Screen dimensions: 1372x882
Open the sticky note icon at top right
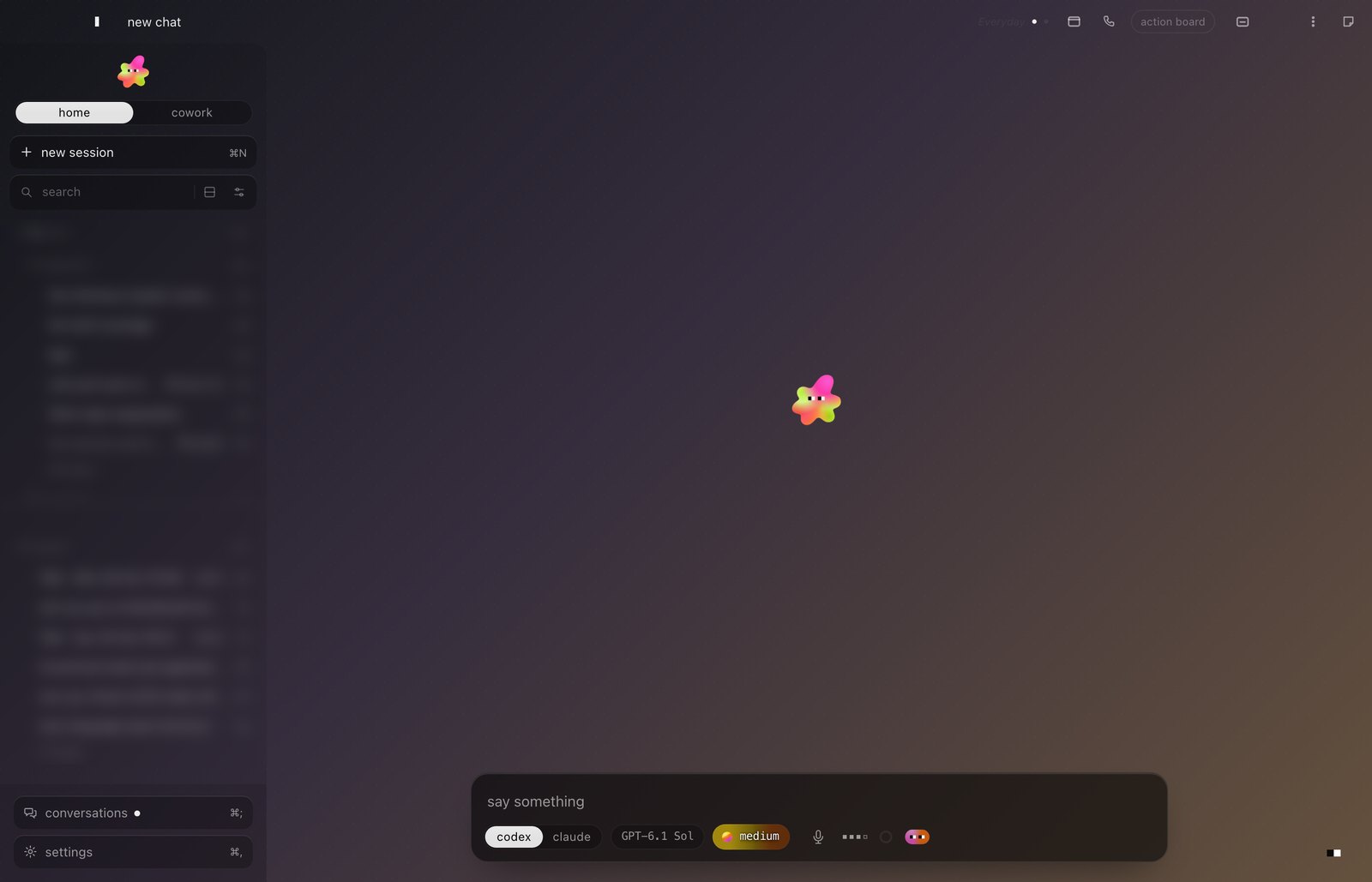(x=1348, y=21)
